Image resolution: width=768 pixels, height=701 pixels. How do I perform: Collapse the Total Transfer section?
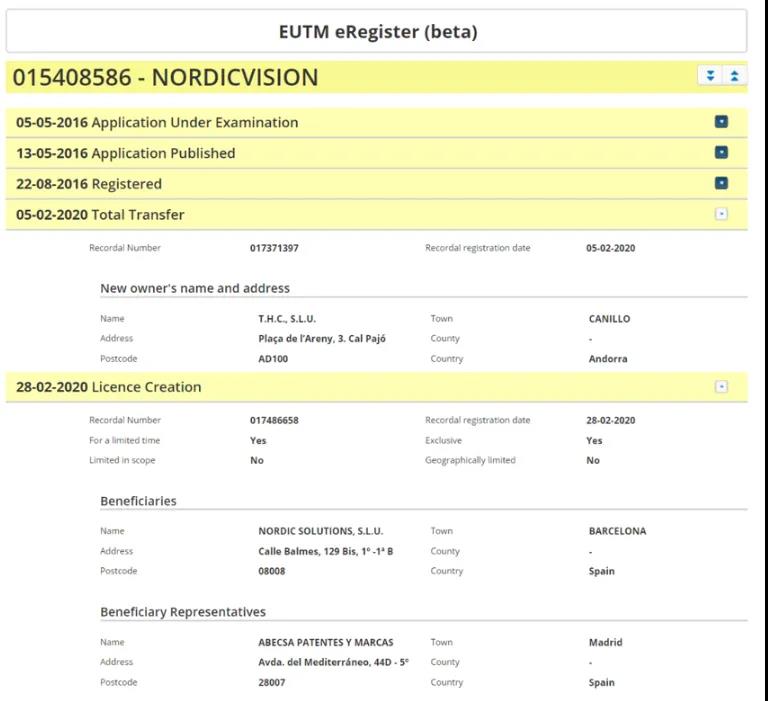pos(721,214)
